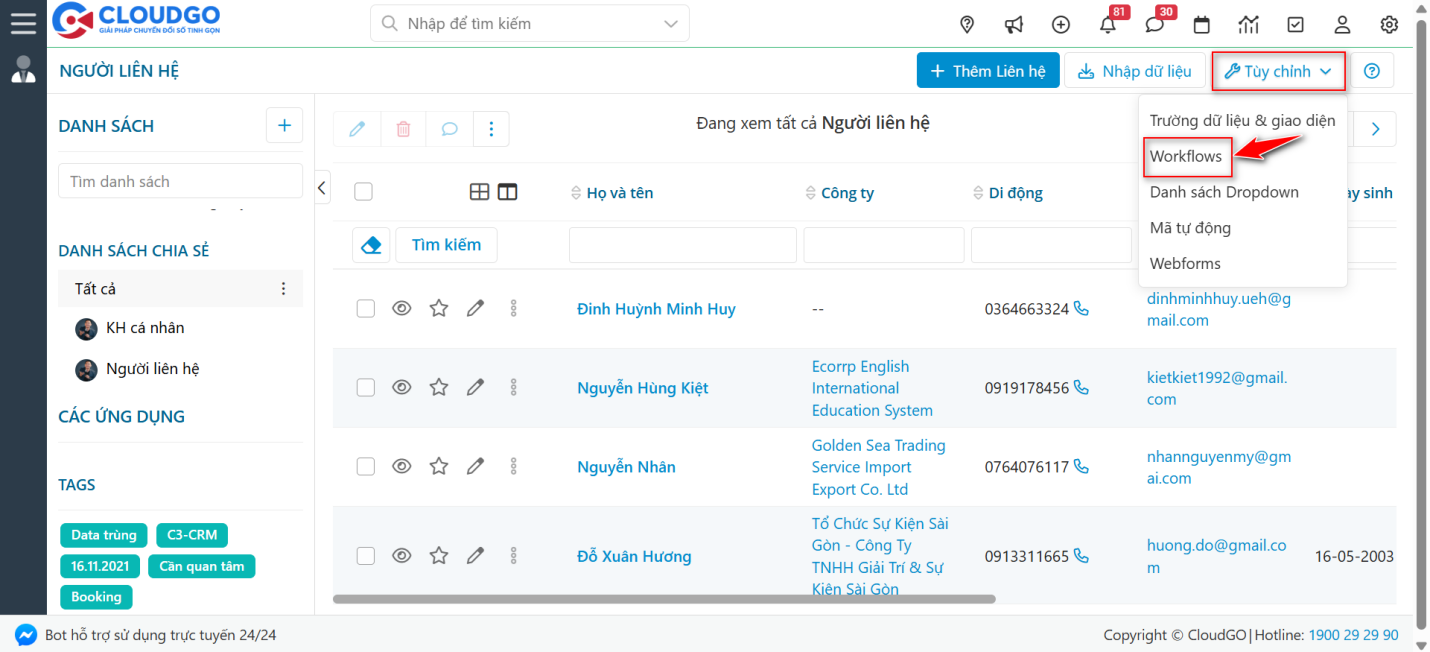Viewport: 1430px width, 652px height.
Task: Open the calendar icon in the top bar
Action: pos(1201,24)
